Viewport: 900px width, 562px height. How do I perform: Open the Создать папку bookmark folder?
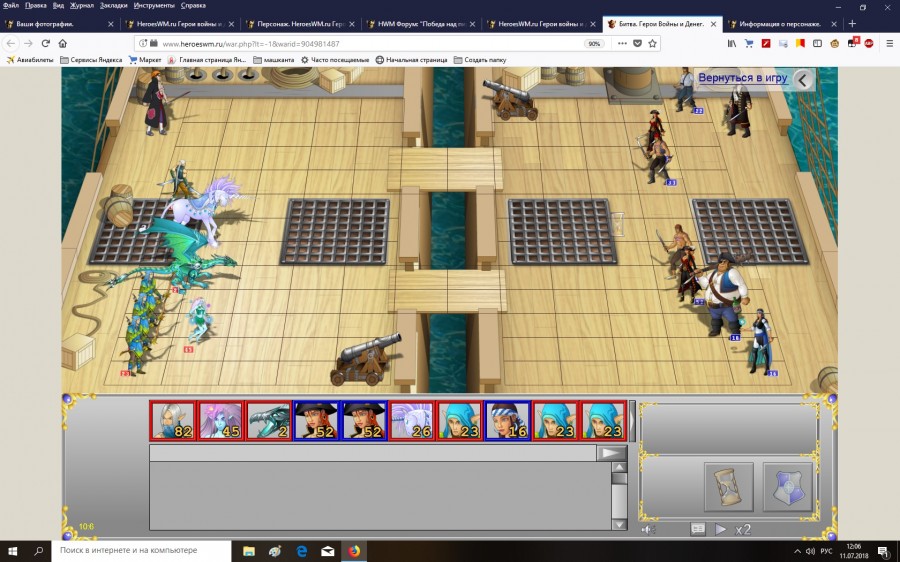(x=480, y=60)
